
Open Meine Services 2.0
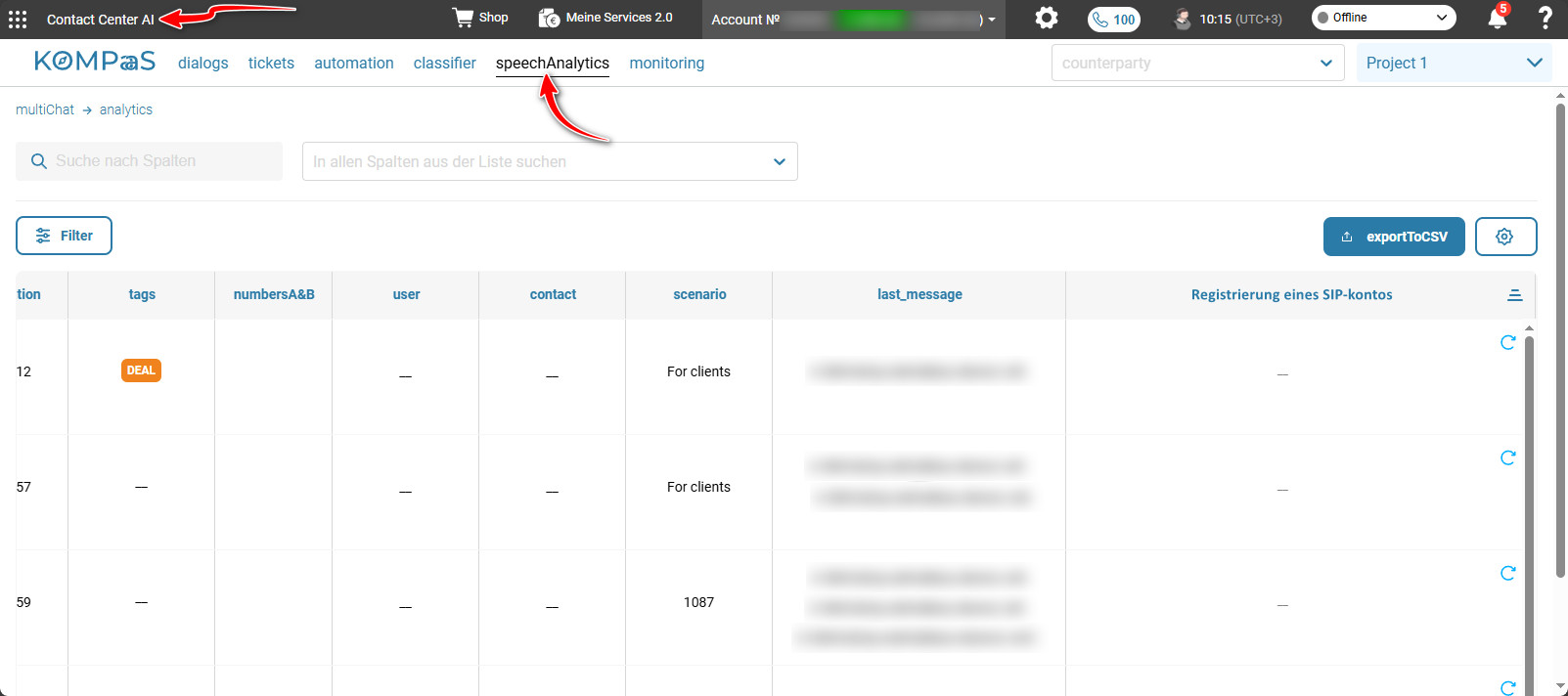(605, 18)
